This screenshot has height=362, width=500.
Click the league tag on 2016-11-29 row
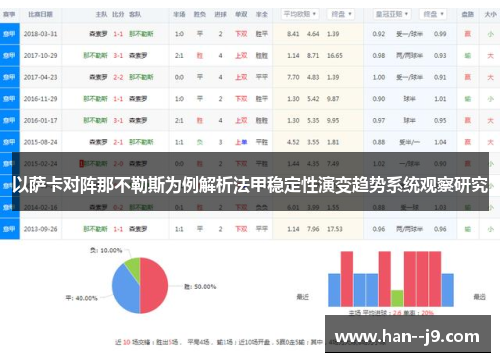(x=10, y=99)
